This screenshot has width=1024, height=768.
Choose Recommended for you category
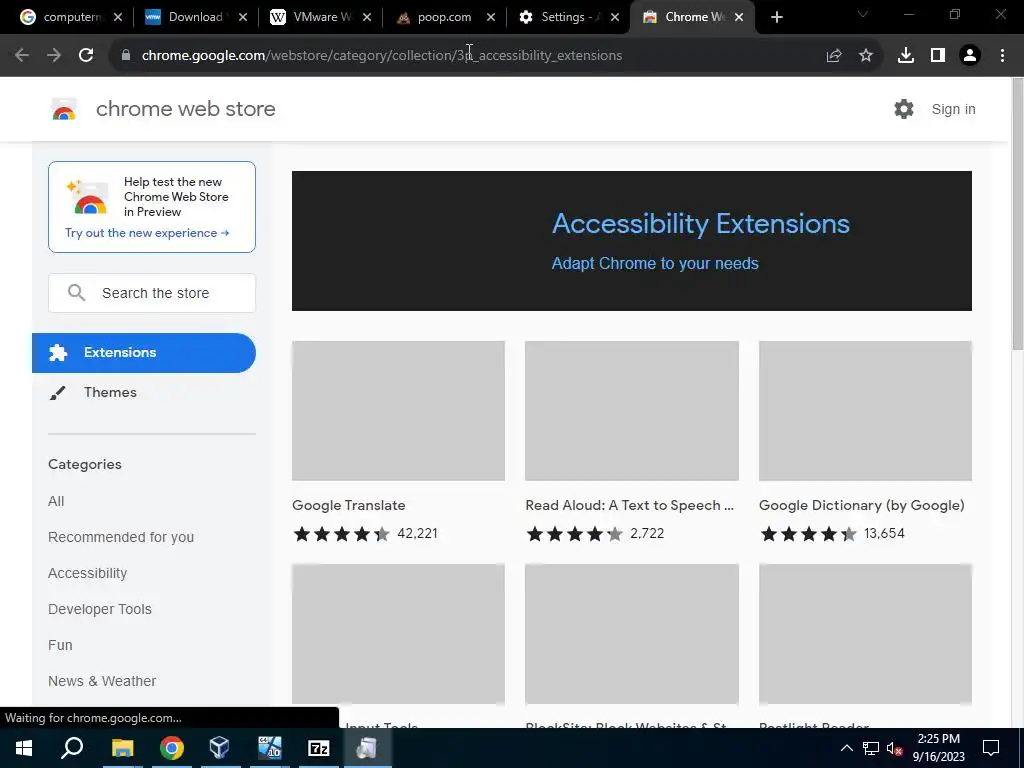point(121,537)
